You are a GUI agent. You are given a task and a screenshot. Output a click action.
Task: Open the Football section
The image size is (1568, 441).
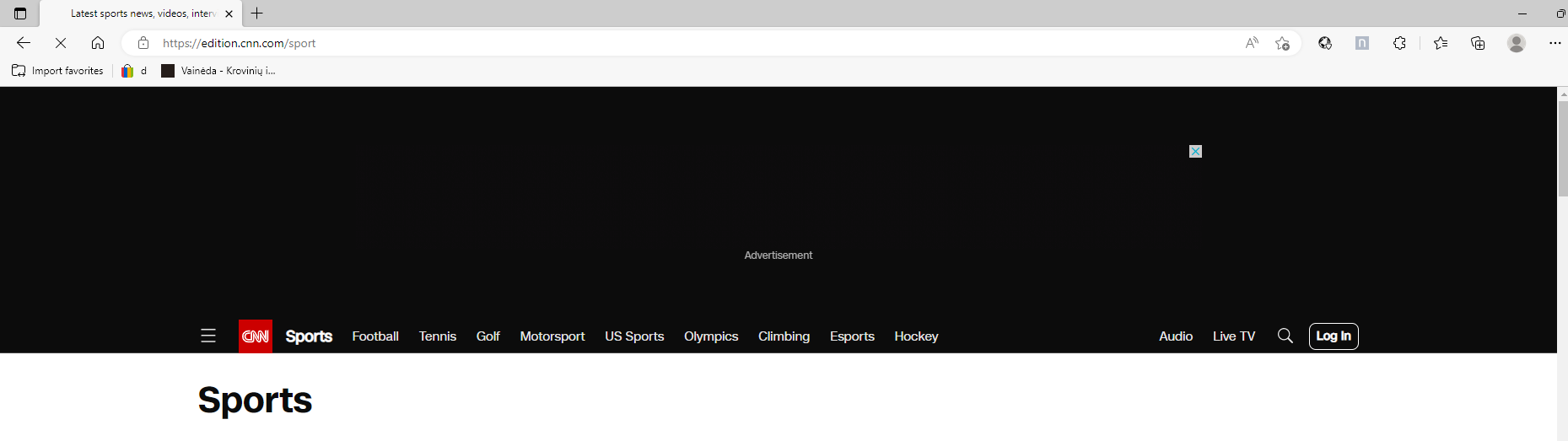click(375, 336)
